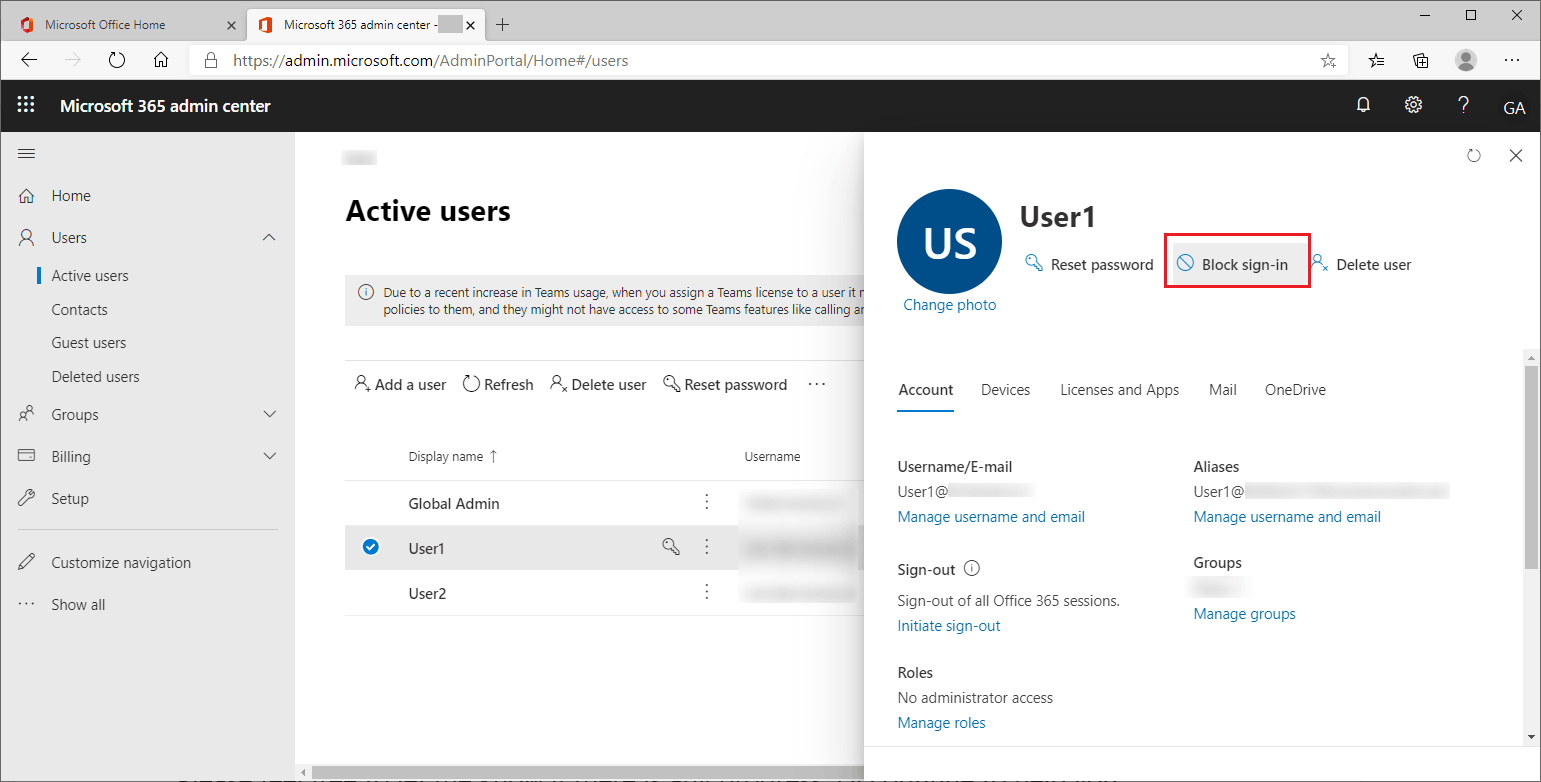
Task: Open the help question mark icon
Action: tap(1463, 104)
